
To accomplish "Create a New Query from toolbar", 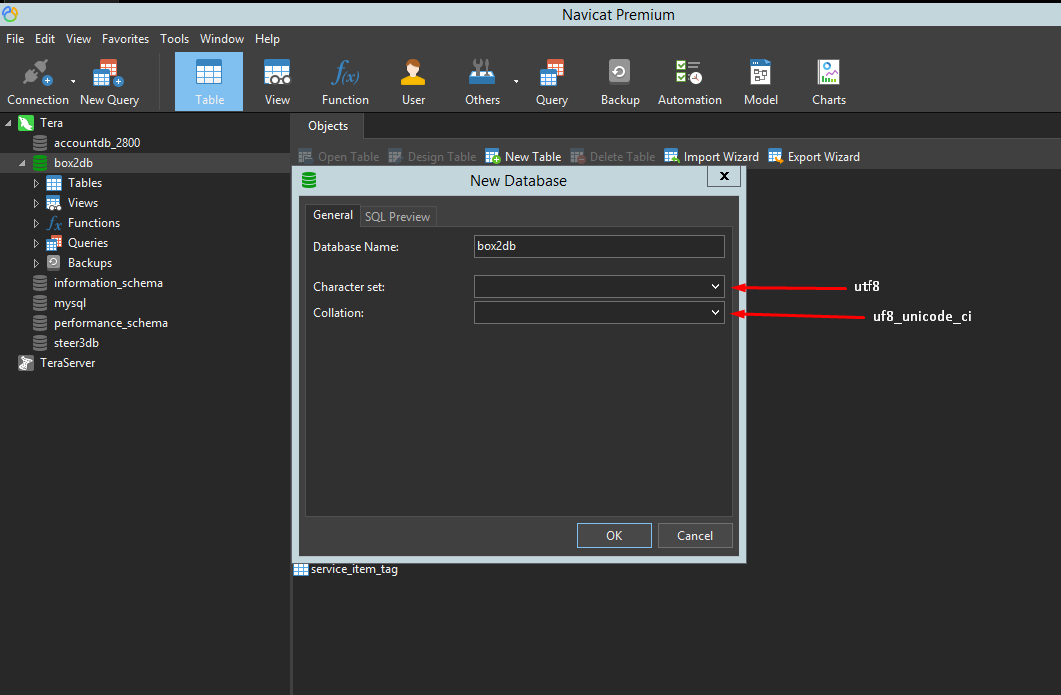I will click(x=109, y=82).
